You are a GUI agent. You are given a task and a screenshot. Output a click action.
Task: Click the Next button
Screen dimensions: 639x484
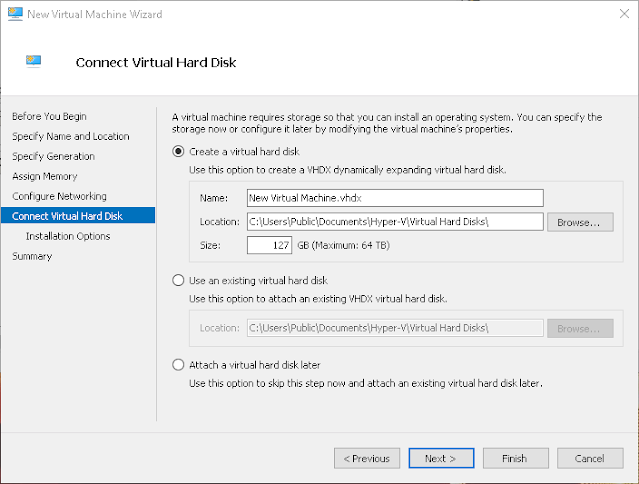click(x=441, y=458)
